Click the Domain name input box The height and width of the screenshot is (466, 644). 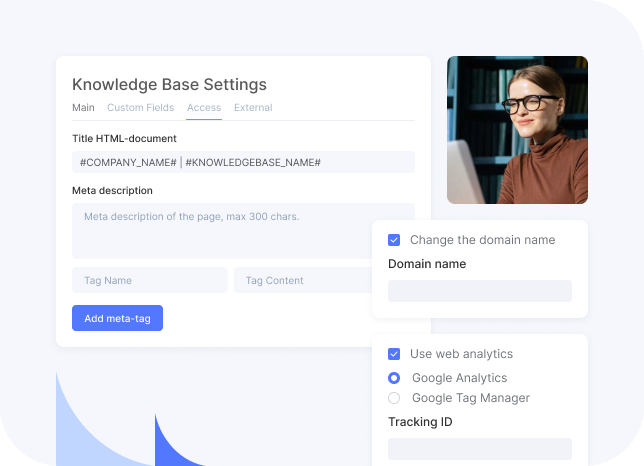tap(479, 291)
